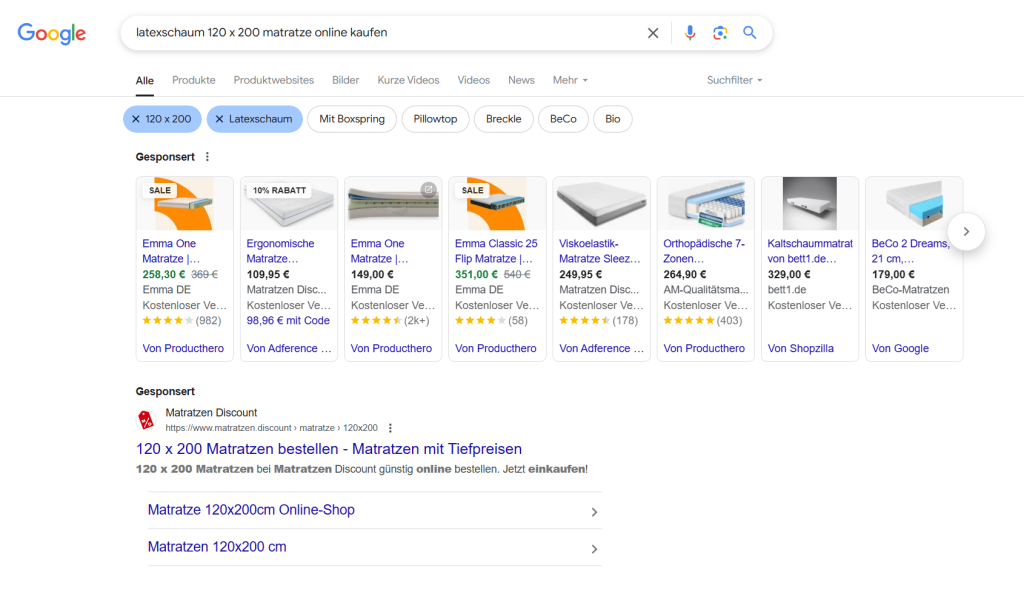Open '120 x 200 Matratzen bestellen' result link
Screen dimensions: 1024x597
(329, 449)
